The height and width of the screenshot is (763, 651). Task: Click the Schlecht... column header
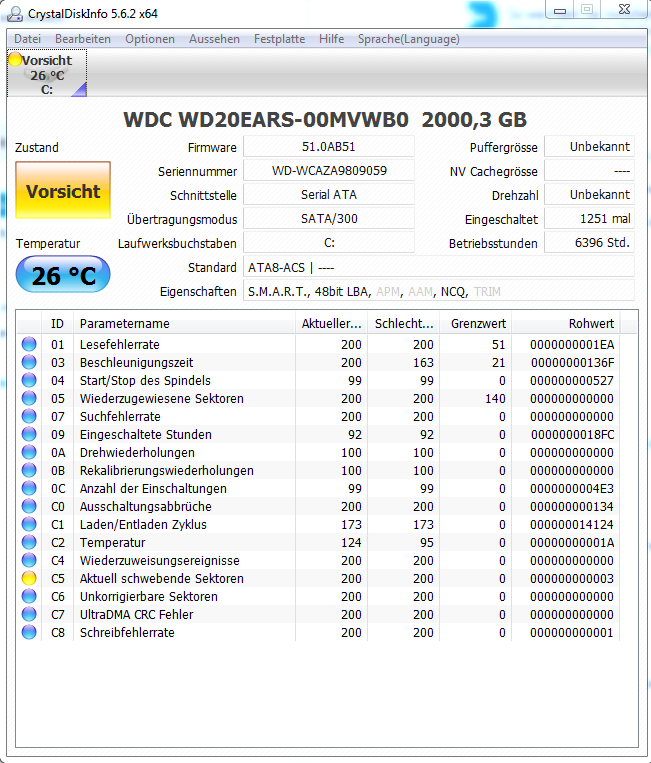(404, 324)
